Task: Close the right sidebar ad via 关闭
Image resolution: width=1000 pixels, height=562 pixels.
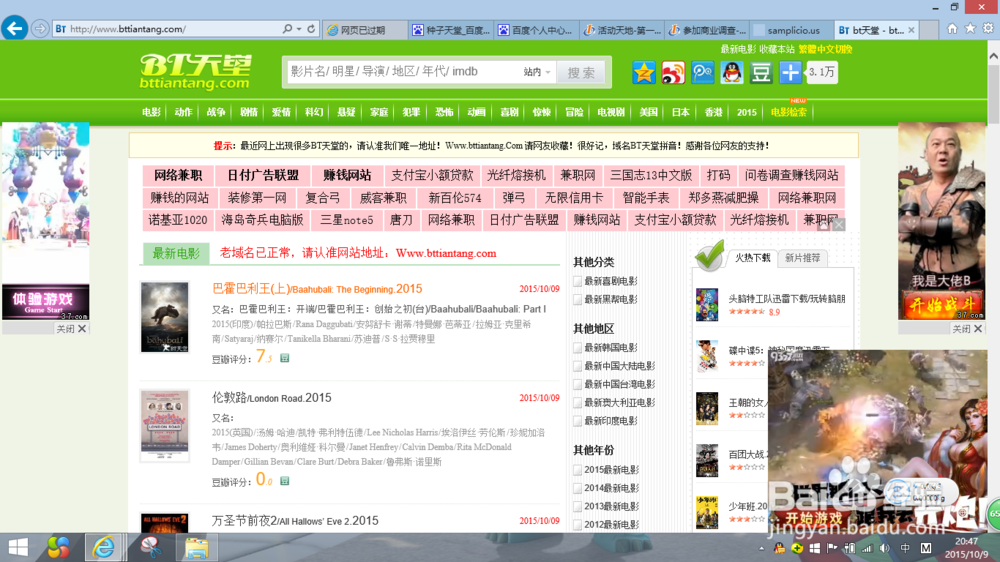Action: coord(967,329)
